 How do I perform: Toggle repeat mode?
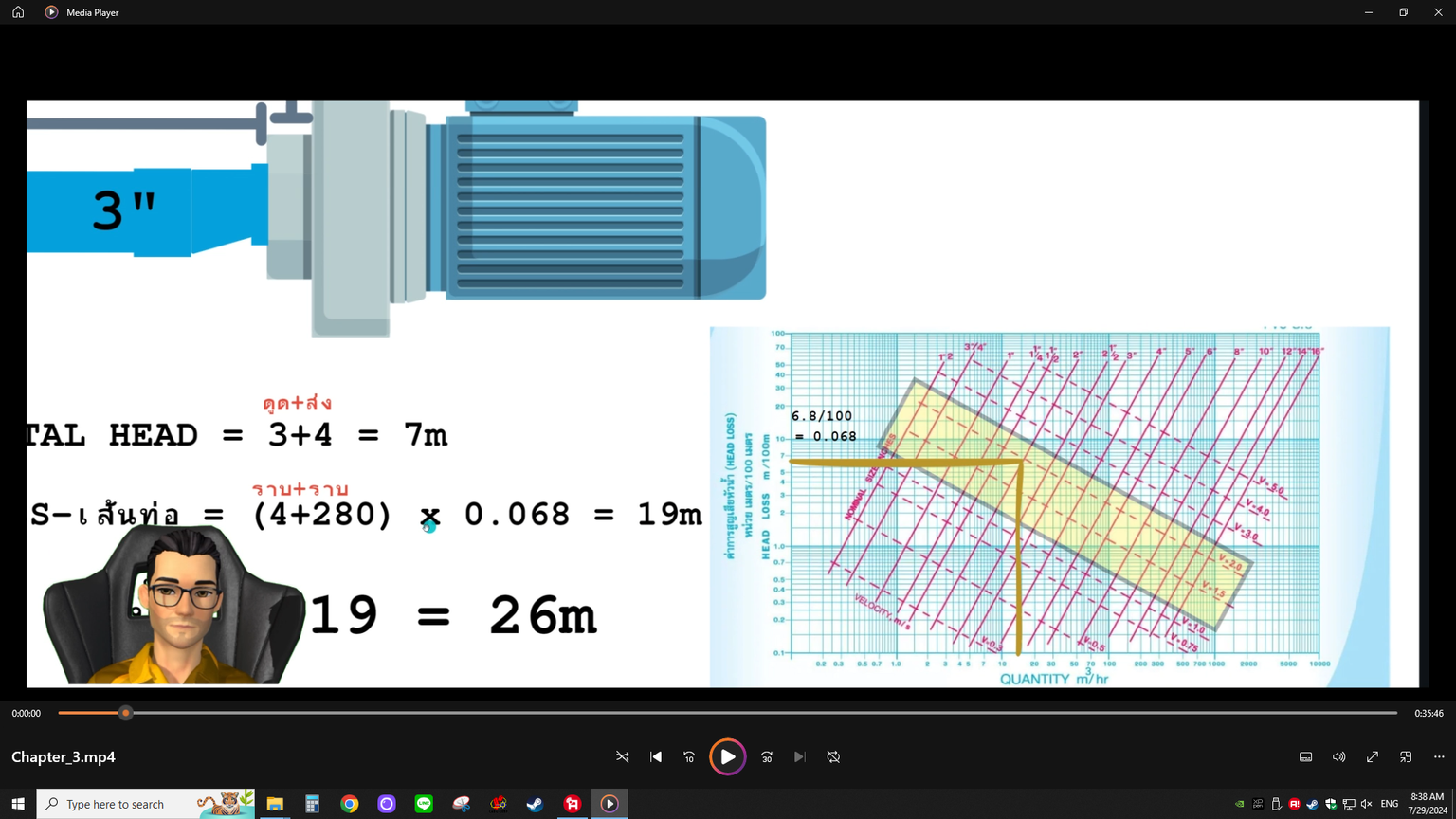[x=833, y=756]
